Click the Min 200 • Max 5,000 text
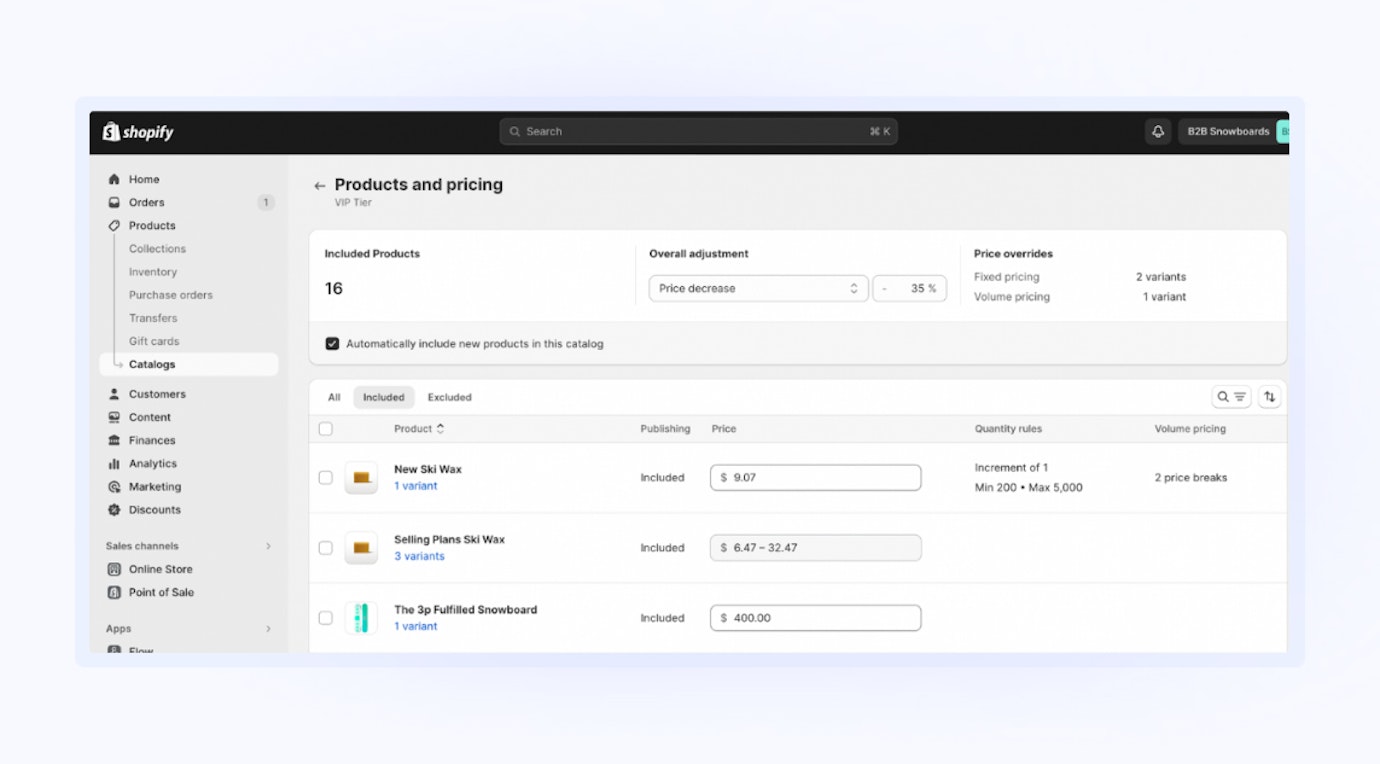 1028,487
